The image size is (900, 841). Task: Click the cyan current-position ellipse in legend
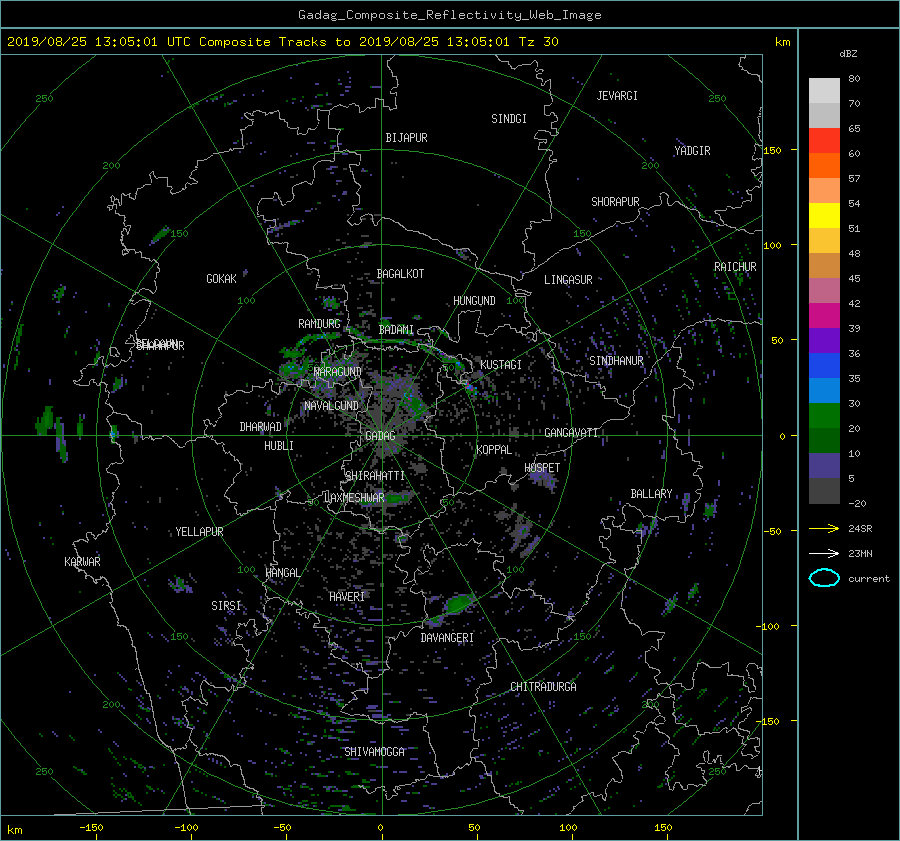tap(824, 578)
